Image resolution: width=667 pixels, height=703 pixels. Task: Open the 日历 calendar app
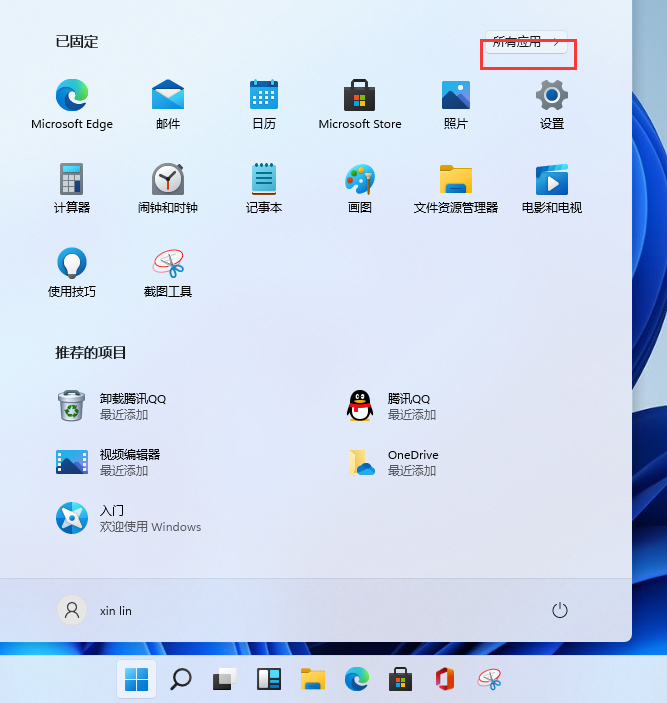click(x=264, y=104)
